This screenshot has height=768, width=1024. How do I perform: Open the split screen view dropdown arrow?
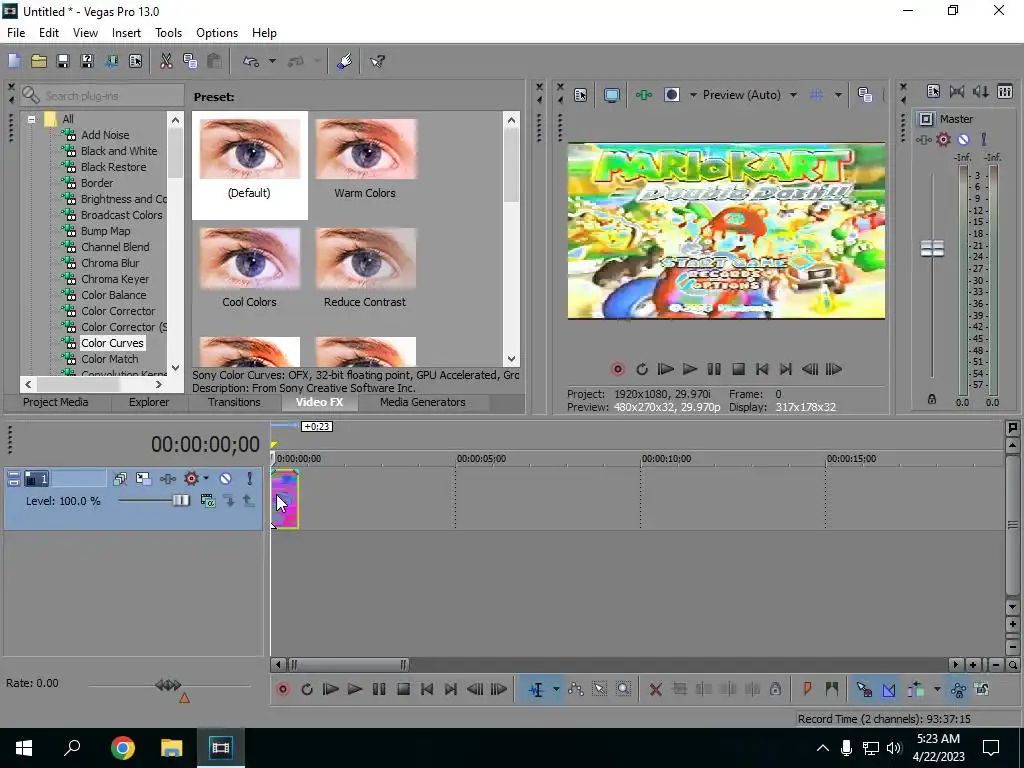coord(693,95)
